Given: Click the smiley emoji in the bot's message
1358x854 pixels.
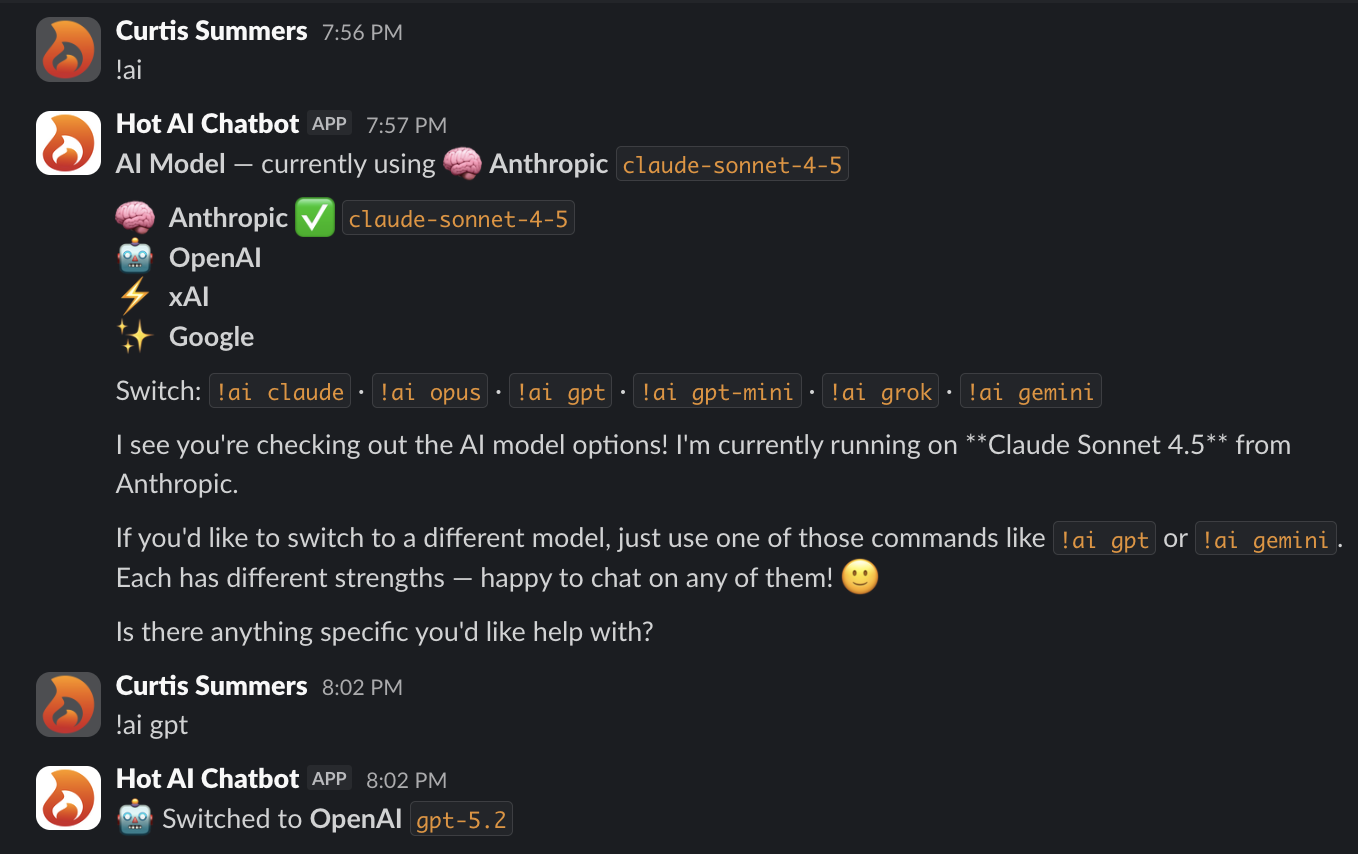Looking at the screenshot, I should (x=858, y=577).
